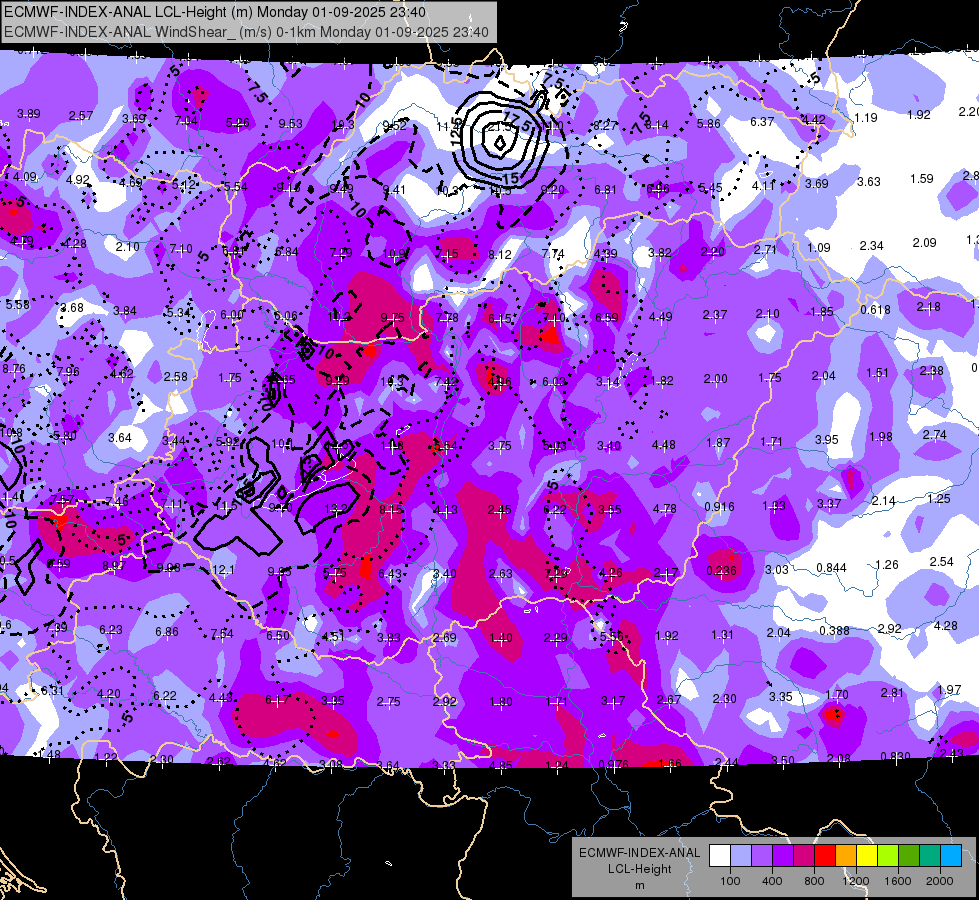
Task: Click the grid value 3.03
Action: [x=777, y=569]
